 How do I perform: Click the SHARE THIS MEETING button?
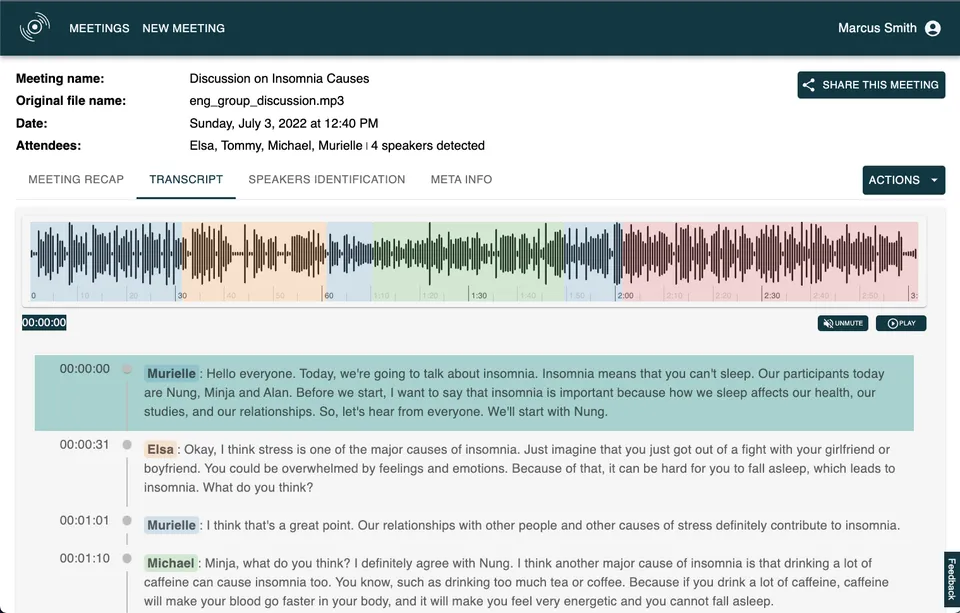point(871,85)
